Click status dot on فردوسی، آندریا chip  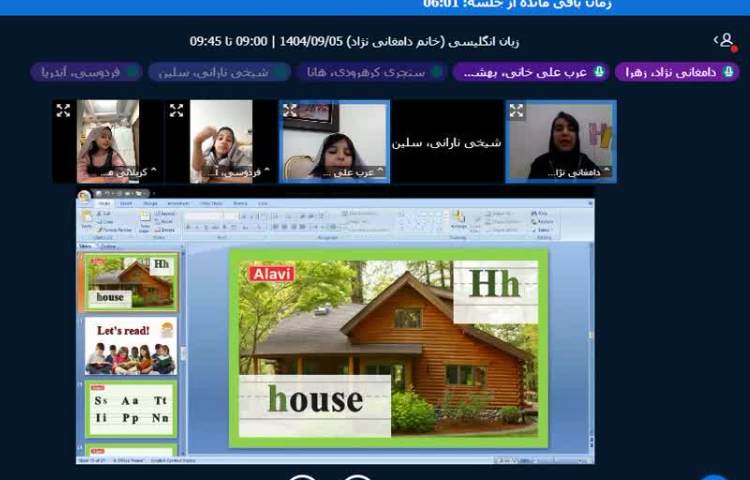132,72
